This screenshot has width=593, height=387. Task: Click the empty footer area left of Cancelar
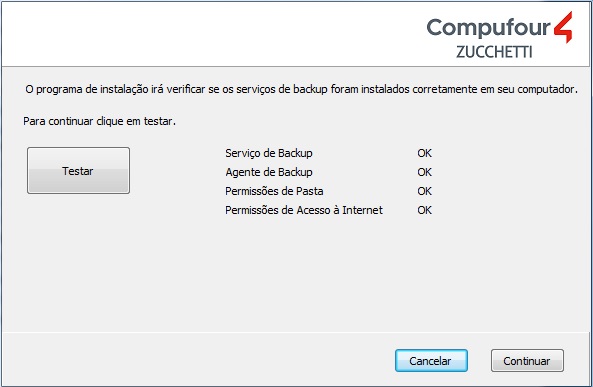(x=197, y=361)
